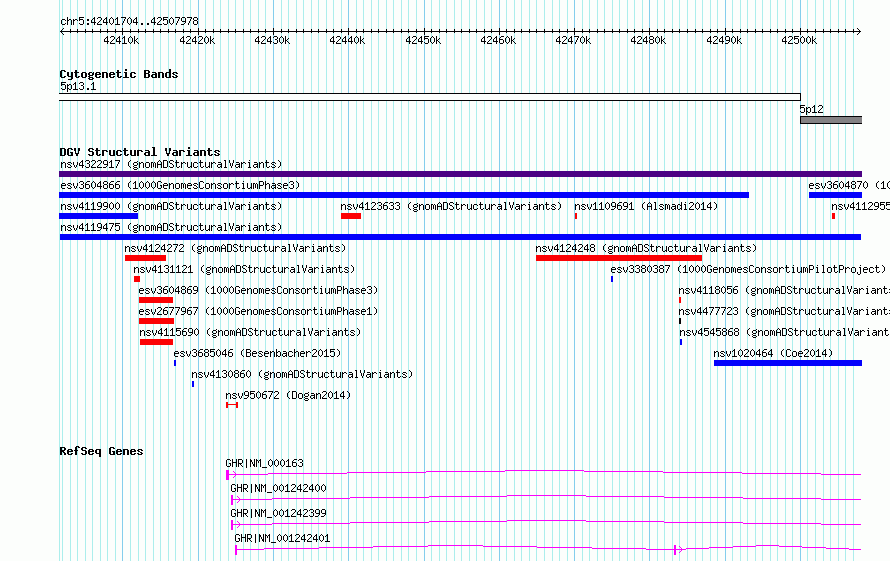Click the esv3604869 red bar
Screen dimensions: 890x561
click(156, 300)
